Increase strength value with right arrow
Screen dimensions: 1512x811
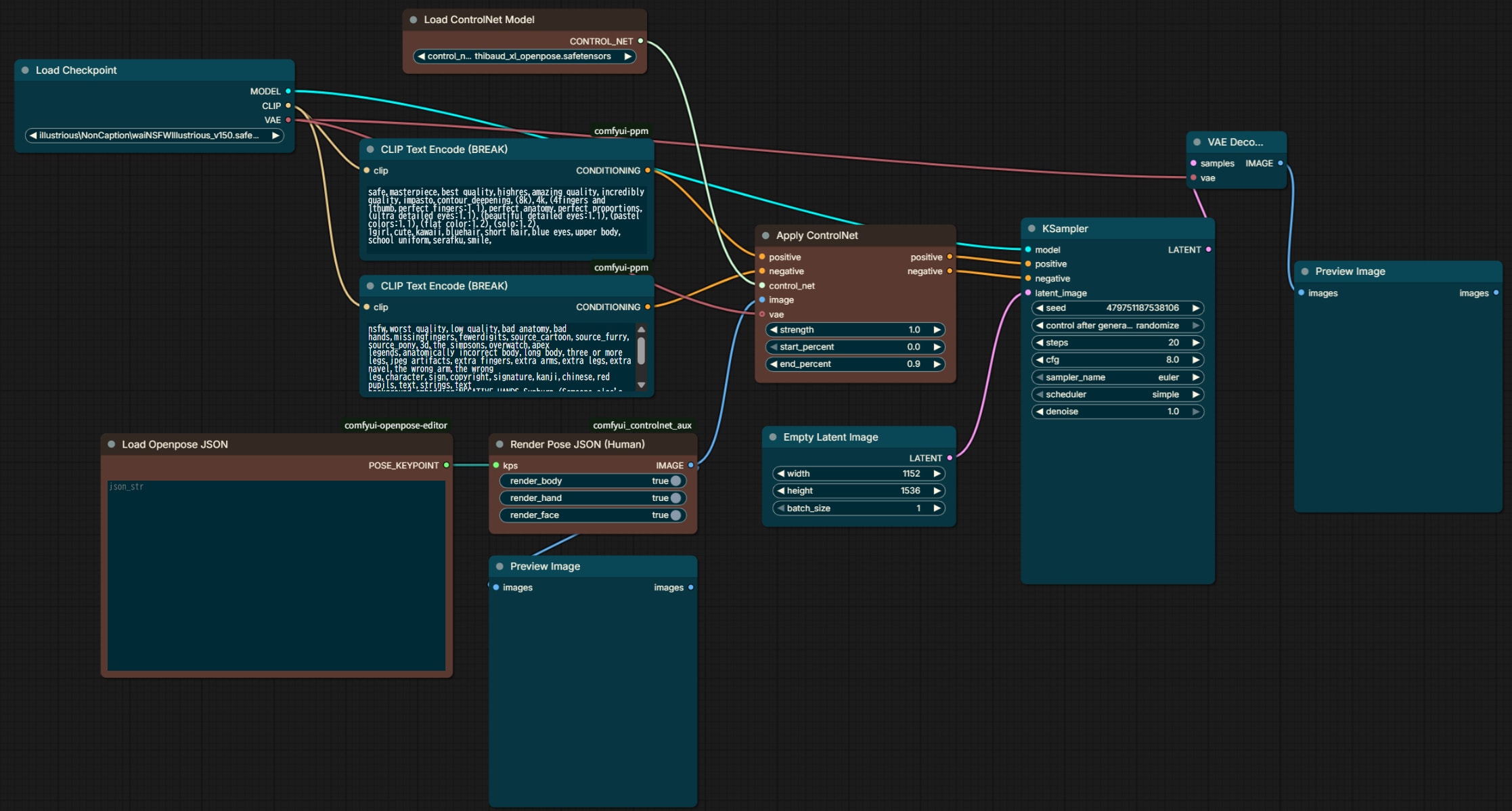[937, 330]
